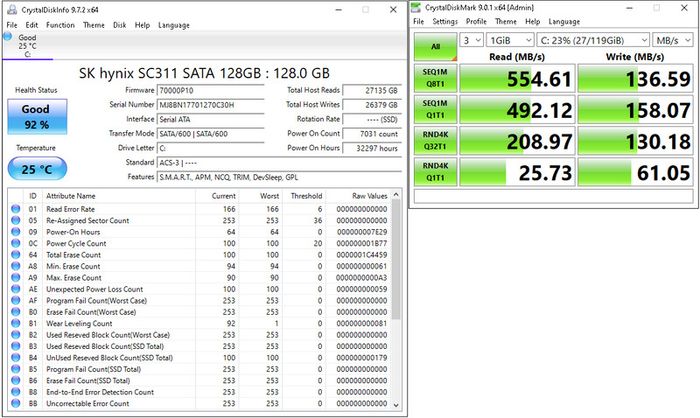The height and width of the screenshot is (418, 700).
Task: Open the drive selector showing C: 23%
Action: coord(593,40)
